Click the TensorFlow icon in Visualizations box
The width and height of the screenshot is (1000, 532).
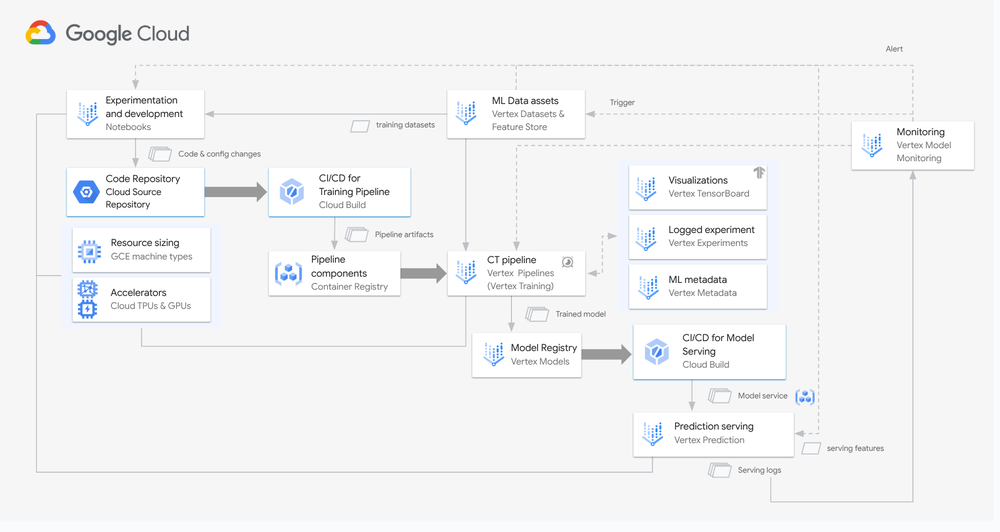click(758, 172)
